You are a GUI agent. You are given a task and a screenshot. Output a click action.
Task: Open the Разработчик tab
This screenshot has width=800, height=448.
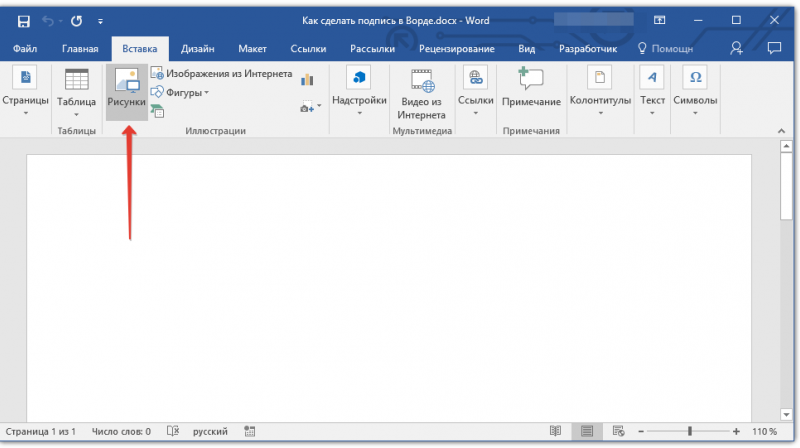[x=588, y=48]
